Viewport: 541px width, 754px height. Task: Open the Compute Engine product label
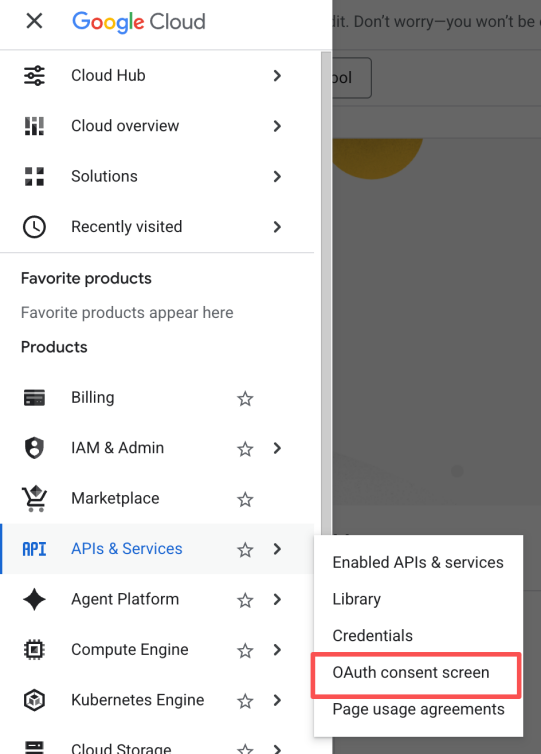(130, 650)
